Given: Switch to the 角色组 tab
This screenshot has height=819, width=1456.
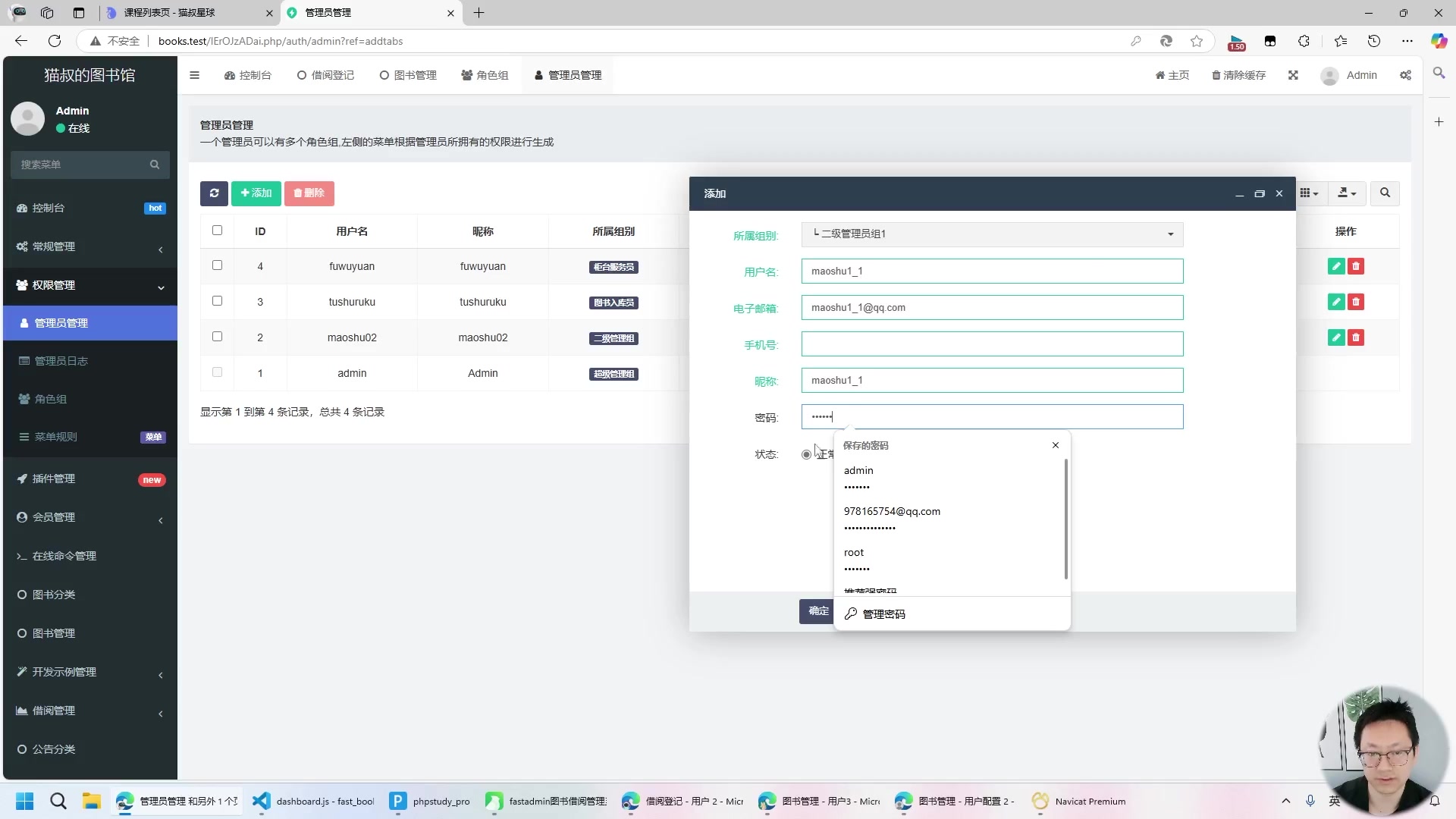Looking at the screenshot, I should pos(485,75).
